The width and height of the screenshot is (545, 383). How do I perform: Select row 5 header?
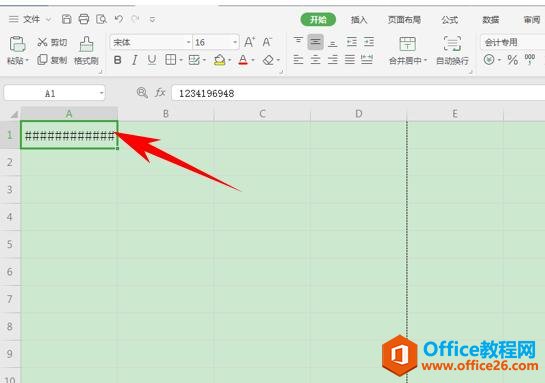(x=10, y=244)
